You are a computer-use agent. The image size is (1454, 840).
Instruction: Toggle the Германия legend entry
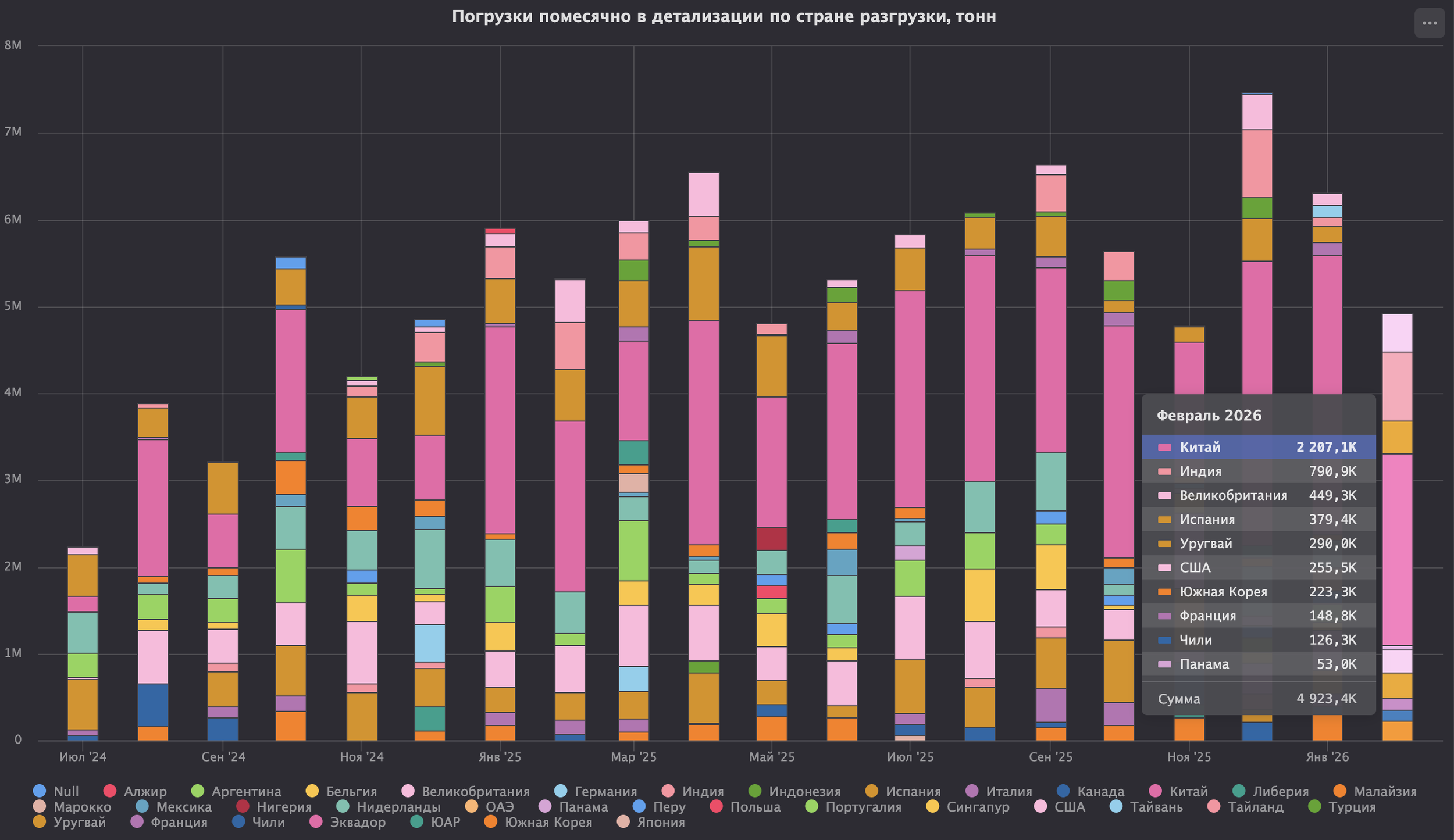coord(605,791)
